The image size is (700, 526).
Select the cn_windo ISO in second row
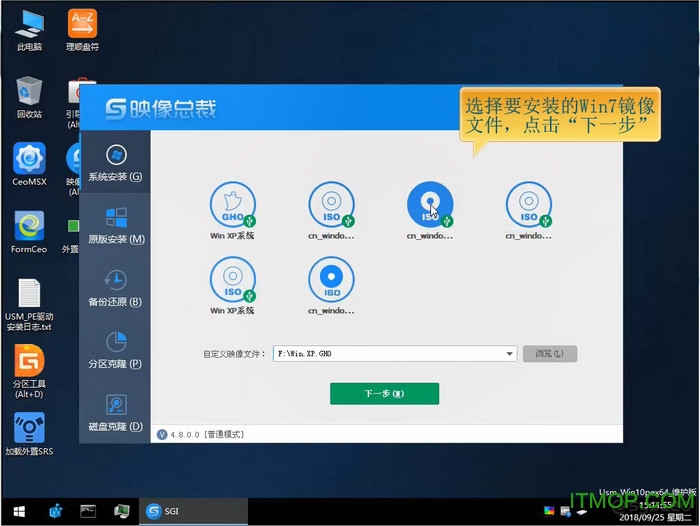(x=331, y=281)
